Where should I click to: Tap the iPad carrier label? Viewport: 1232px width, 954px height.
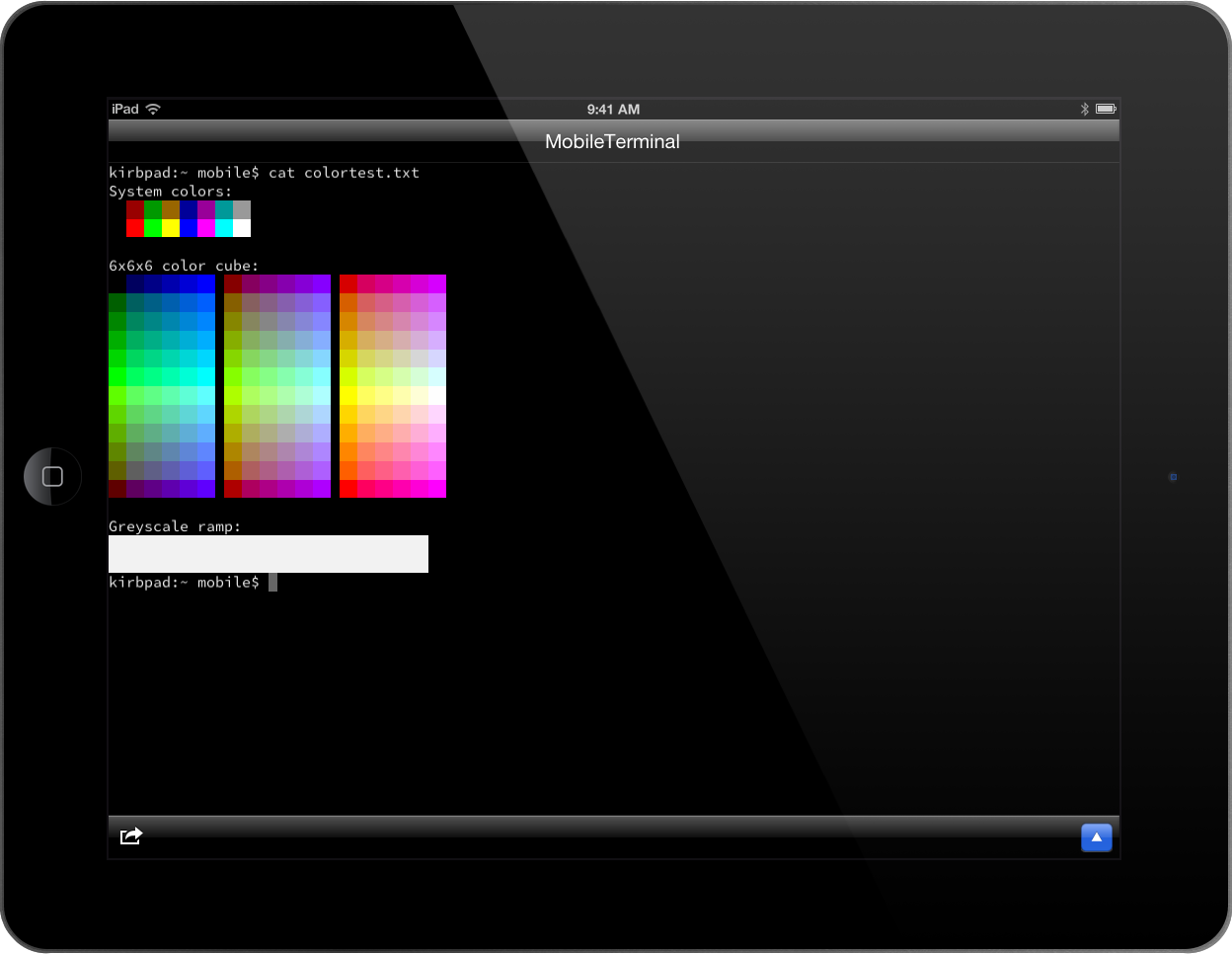tap(125, 109)
